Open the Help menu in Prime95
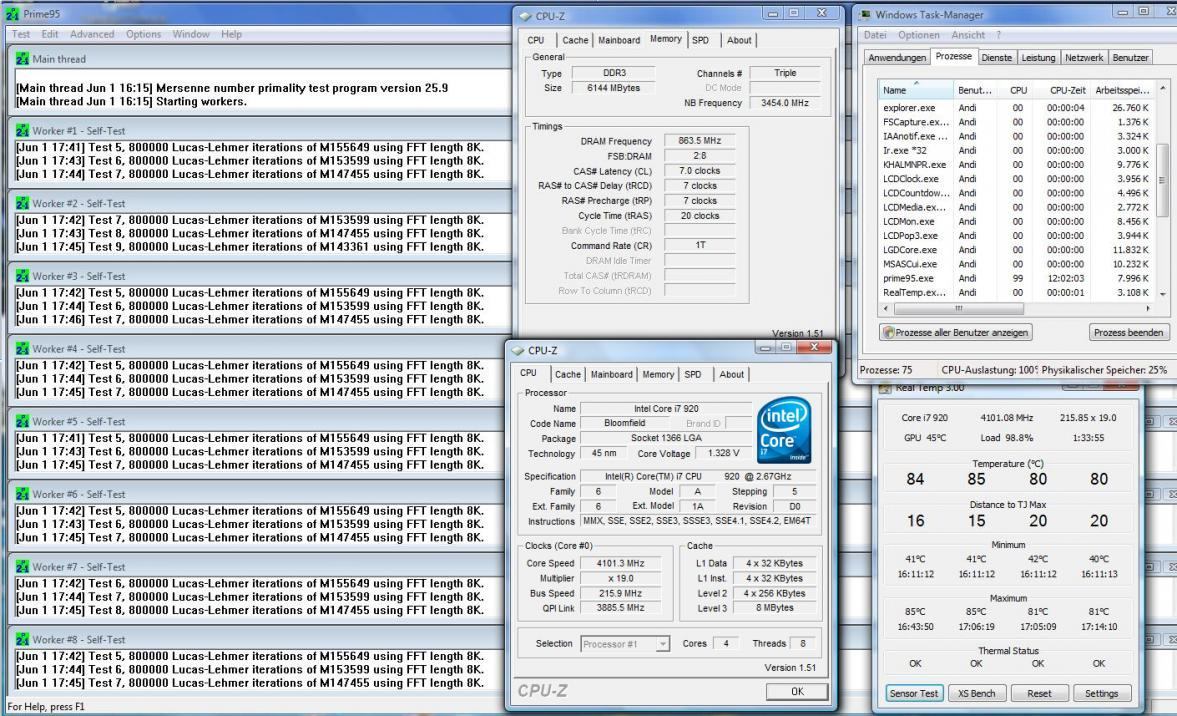 [231, 35]
